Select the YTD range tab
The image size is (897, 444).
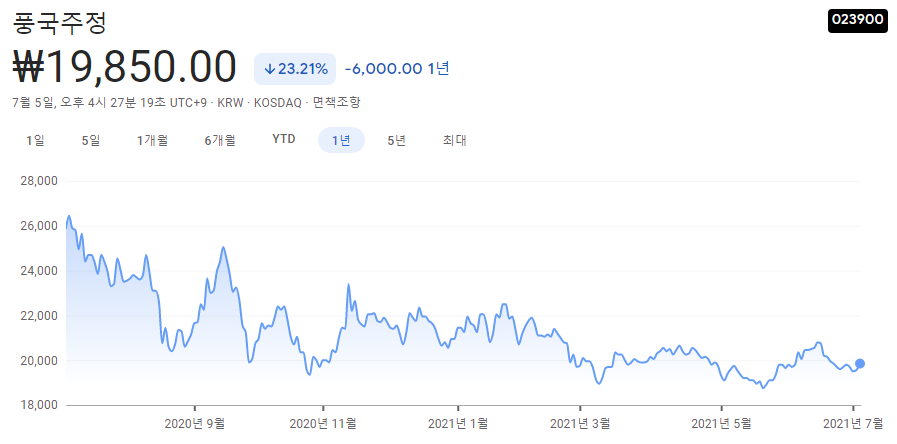tap(284, 140)
